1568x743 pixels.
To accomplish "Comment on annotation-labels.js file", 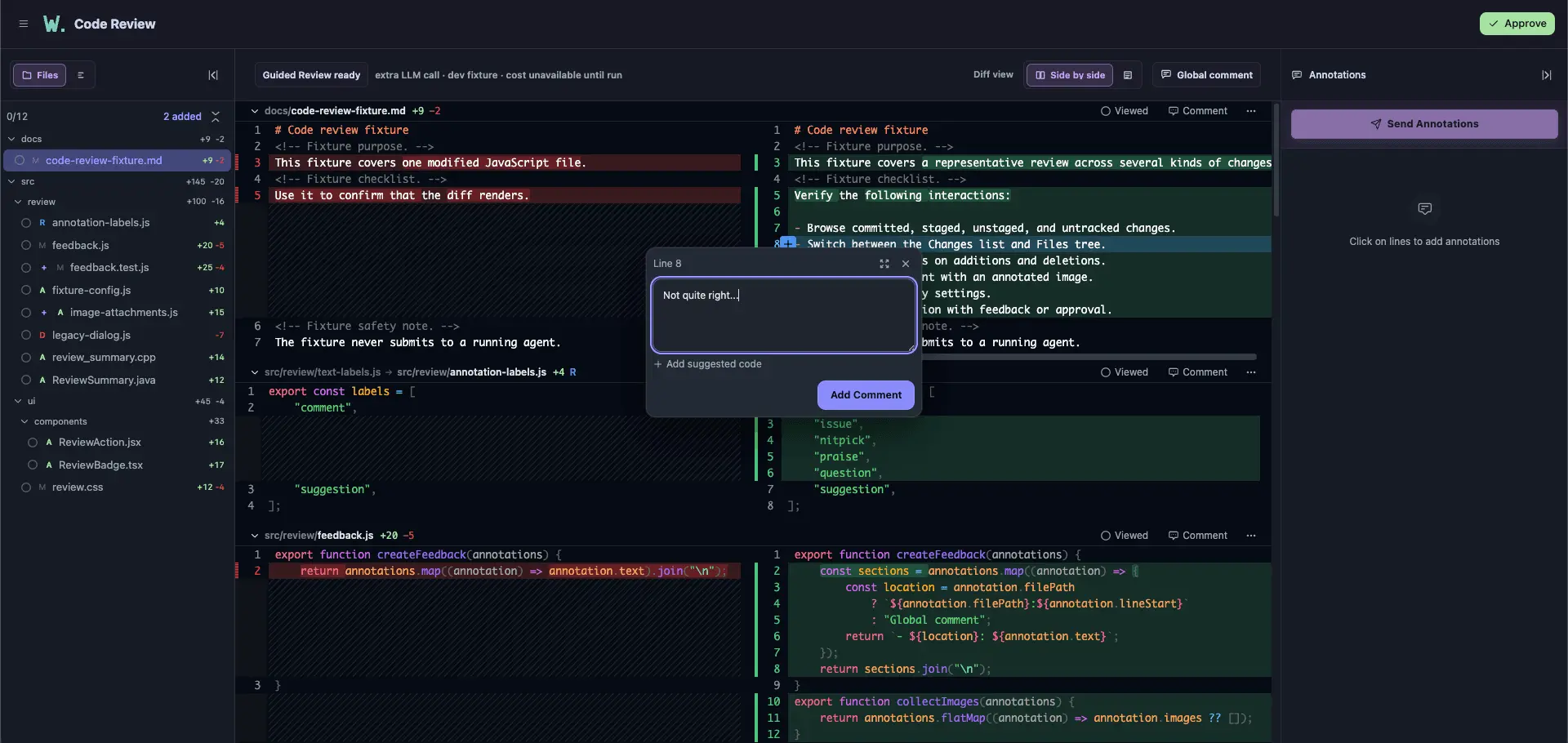I will [1197, 372].
